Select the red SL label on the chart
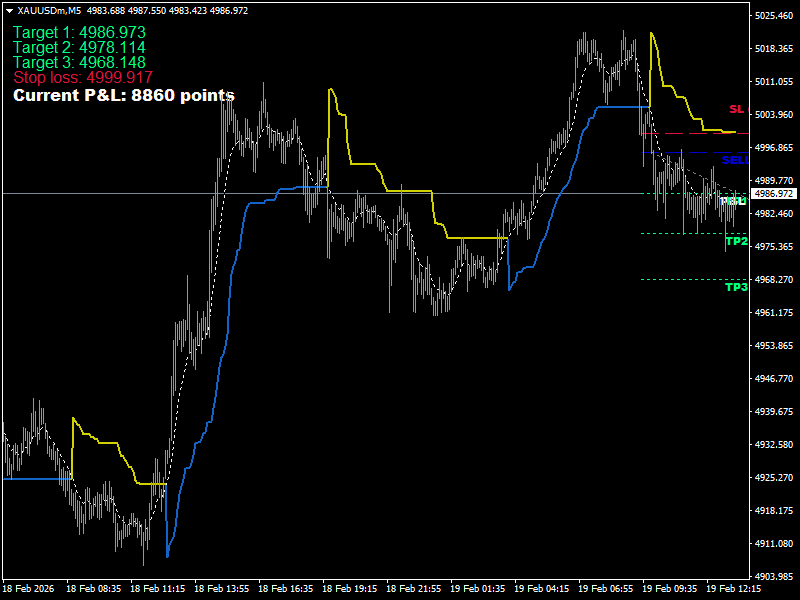This screenshot has height=600, width=800. 736,109
